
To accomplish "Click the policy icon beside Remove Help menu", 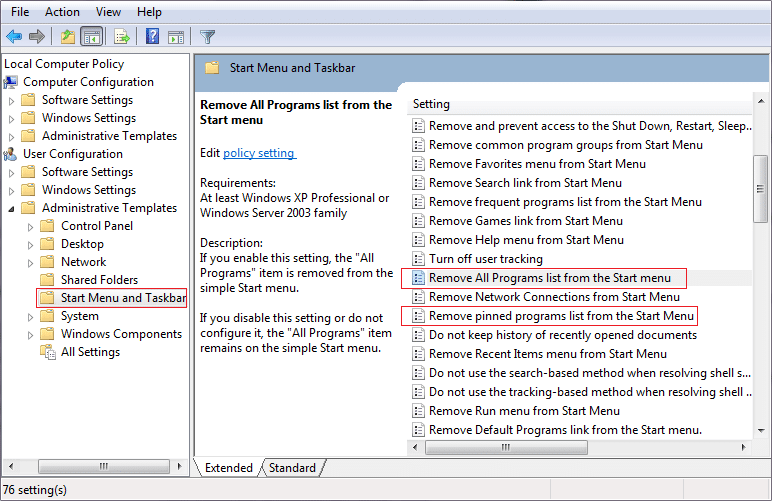I will pos(418,240).
